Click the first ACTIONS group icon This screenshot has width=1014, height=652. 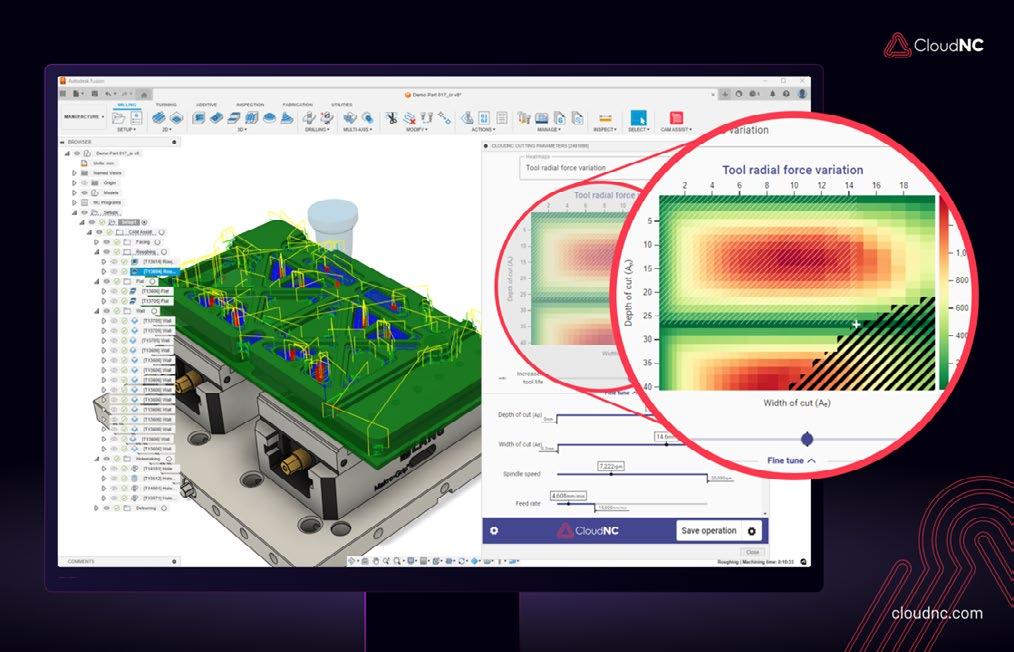[x=467, y=118]
